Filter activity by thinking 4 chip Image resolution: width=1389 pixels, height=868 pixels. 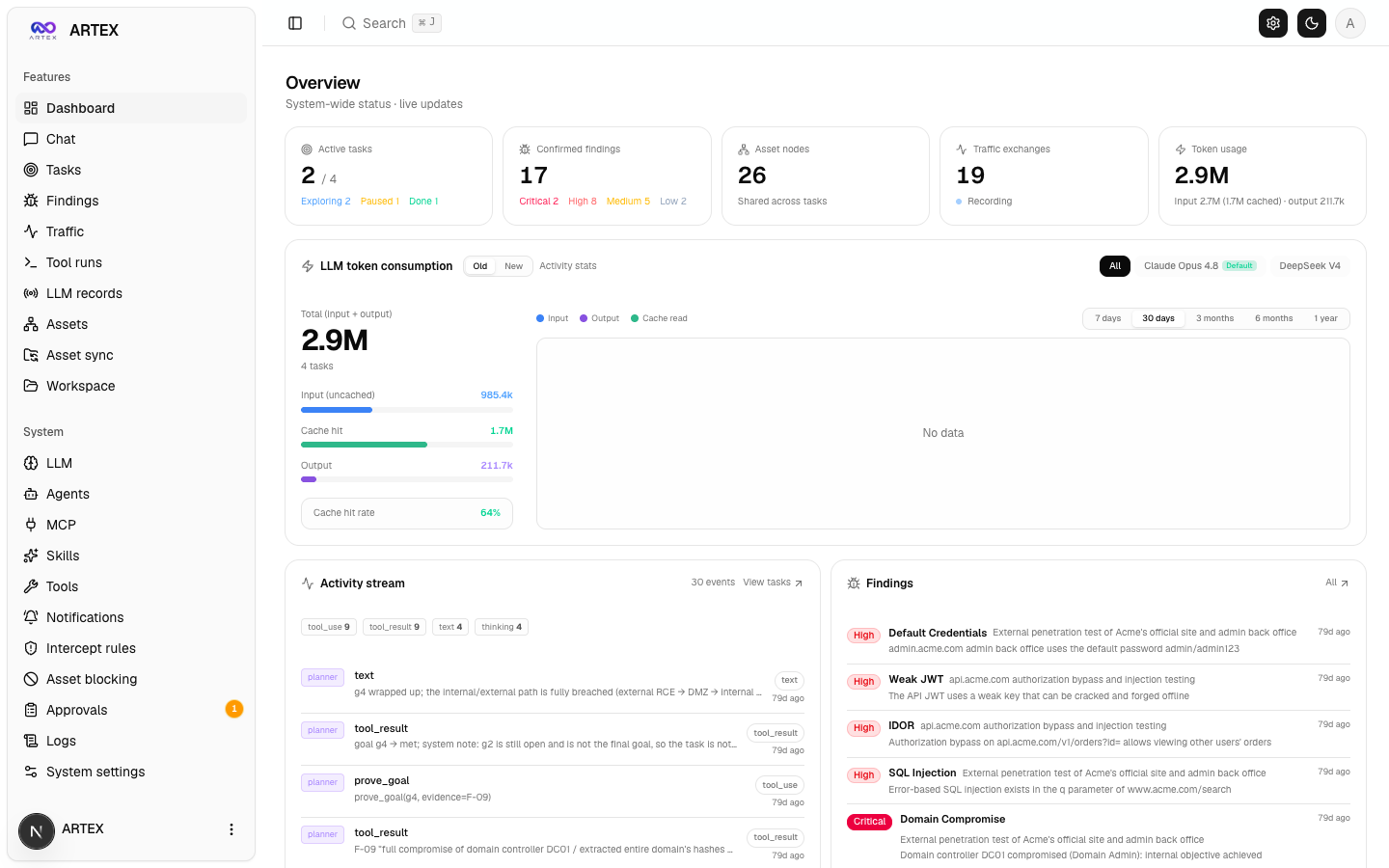[502, 627]
